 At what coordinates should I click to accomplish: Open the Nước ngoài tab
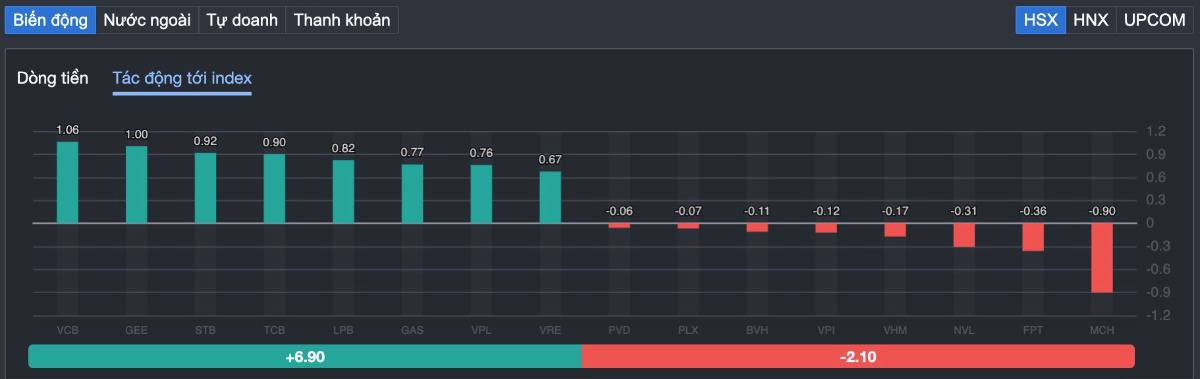click(x=147, y=20)
